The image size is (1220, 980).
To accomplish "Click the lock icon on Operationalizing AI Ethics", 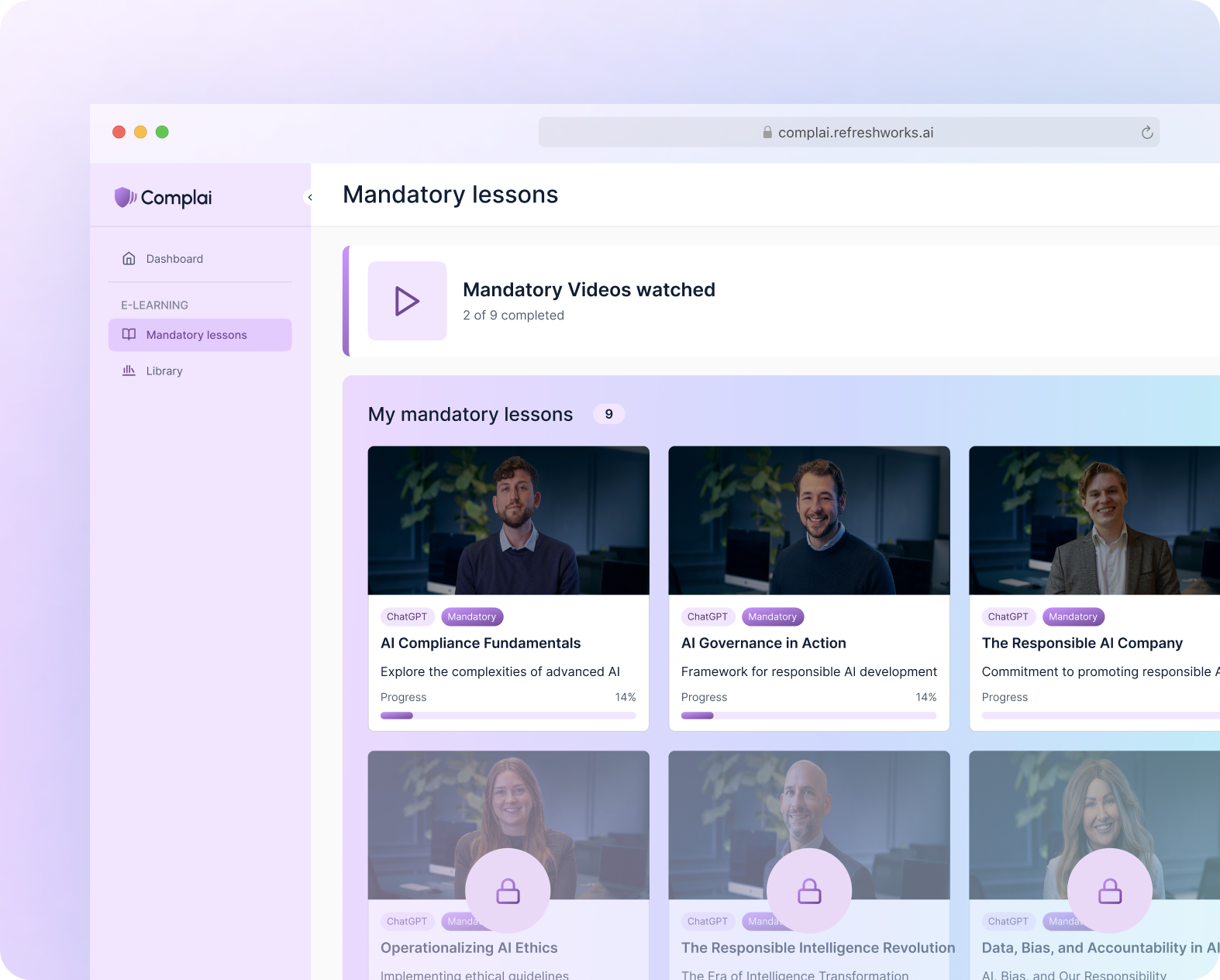I will (x=508, y=891).
